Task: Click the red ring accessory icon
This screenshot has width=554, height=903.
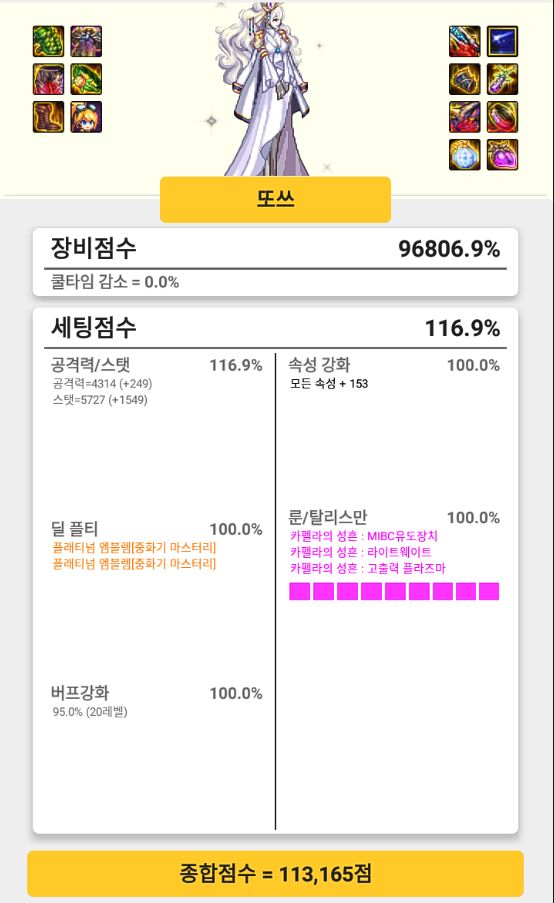Action: point(503,117)
